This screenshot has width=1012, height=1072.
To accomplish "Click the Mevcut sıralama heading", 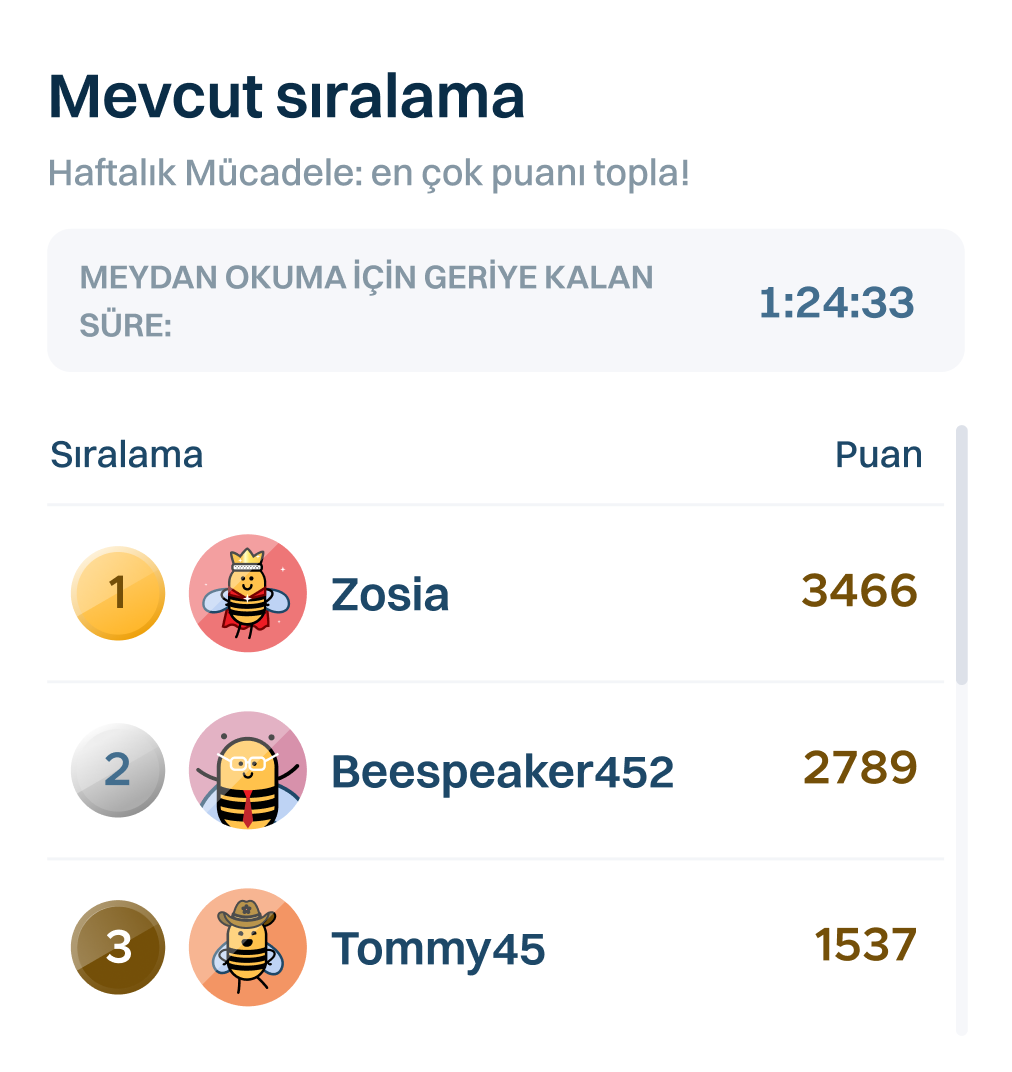I will (x=287, y=97).
